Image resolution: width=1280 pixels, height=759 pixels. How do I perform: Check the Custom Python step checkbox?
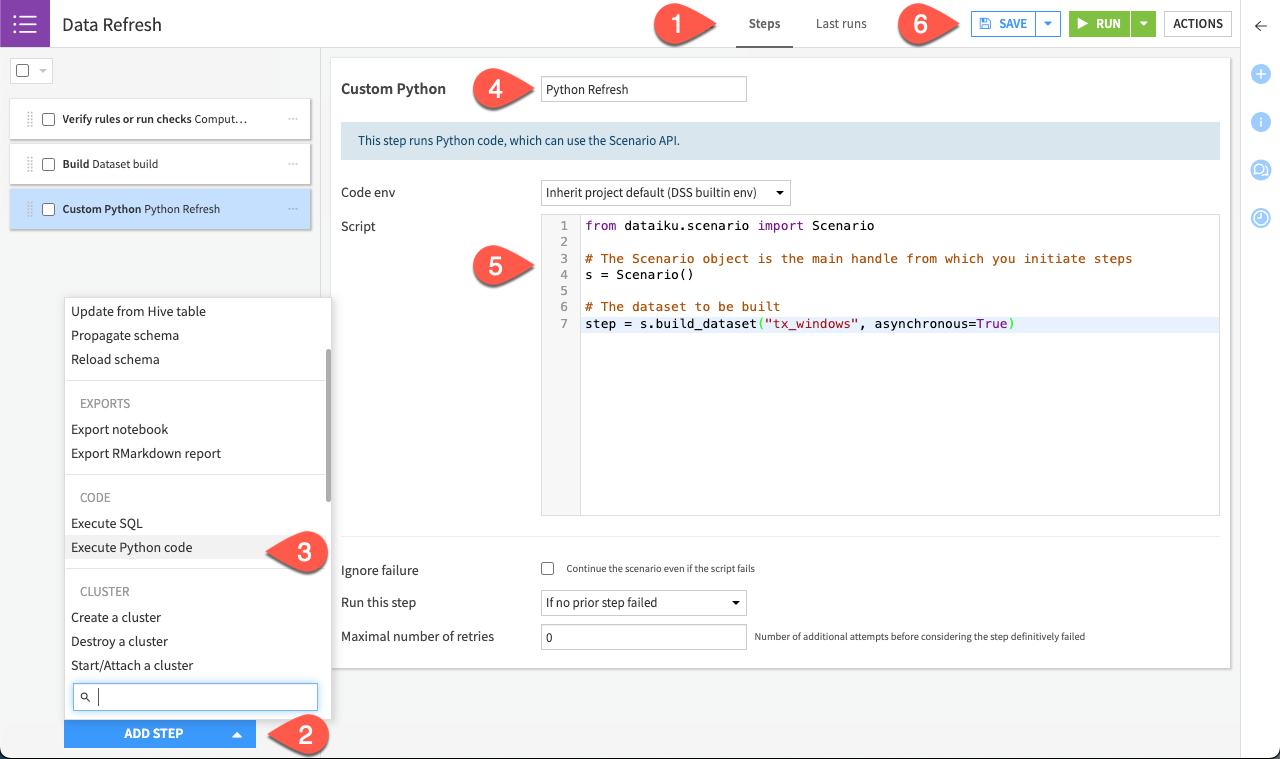click(x=48, y=209)
